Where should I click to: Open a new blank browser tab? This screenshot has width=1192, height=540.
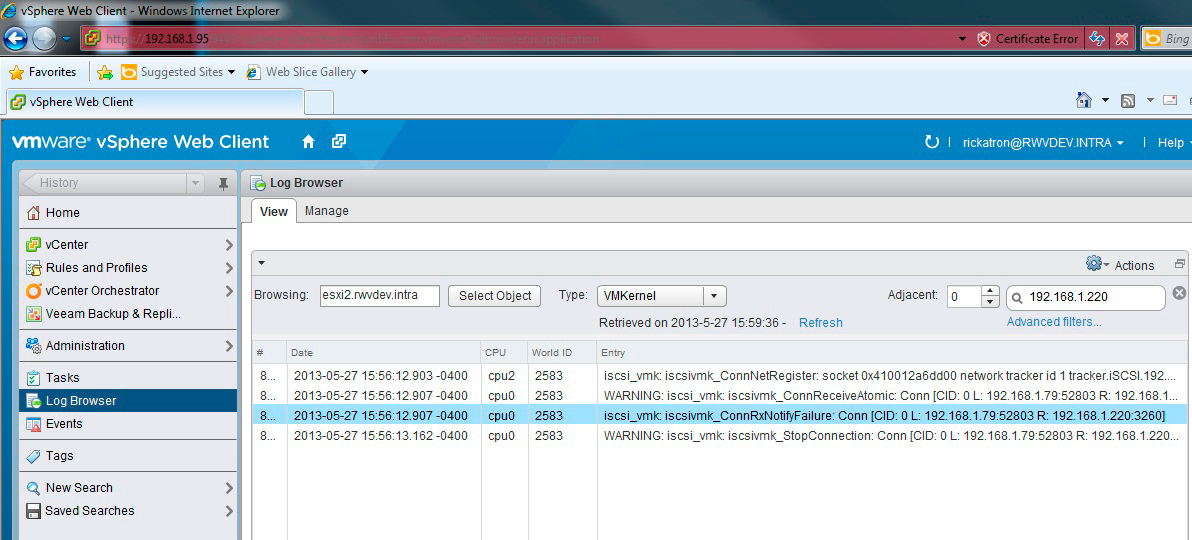tap(319, 102)
